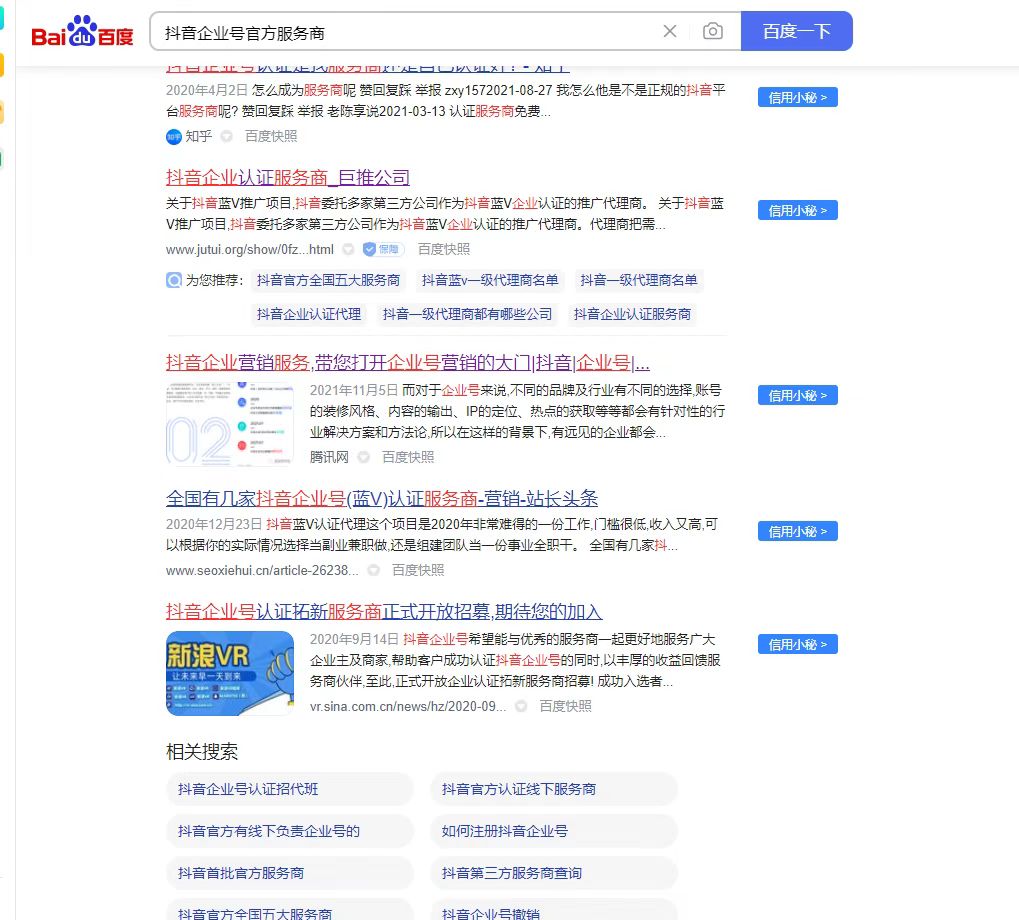This screenshot has height=920, width=1019.
Task: Click the 新浪VR thumbnail image
Action: [230, 672]
